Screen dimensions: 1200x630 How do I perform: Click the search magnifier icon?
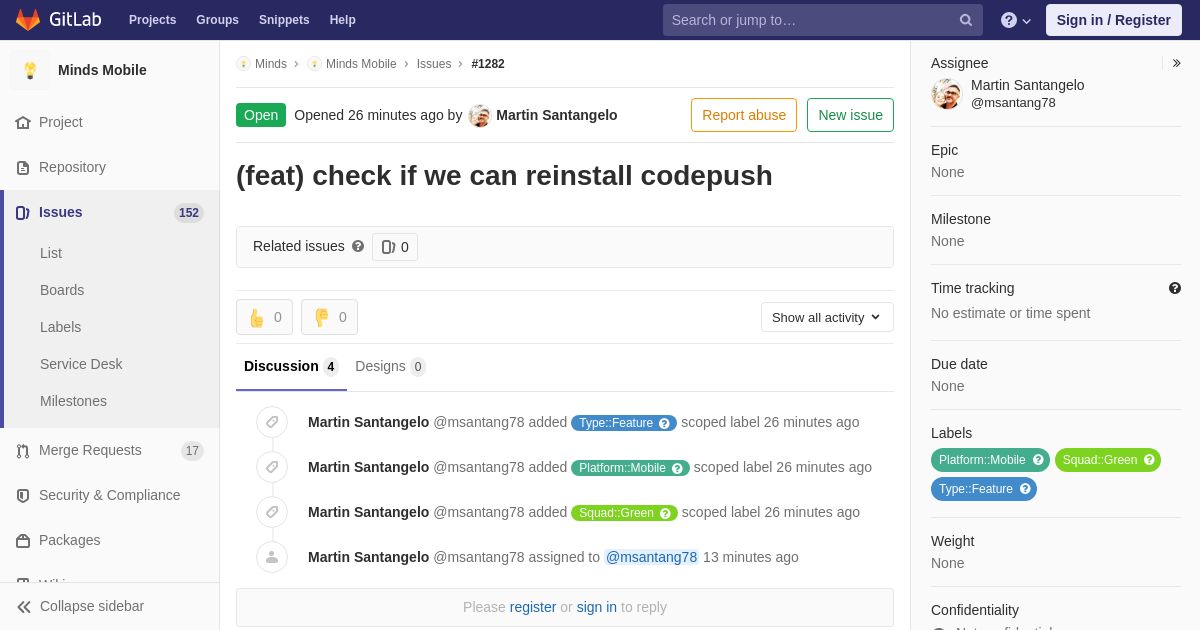966,20
